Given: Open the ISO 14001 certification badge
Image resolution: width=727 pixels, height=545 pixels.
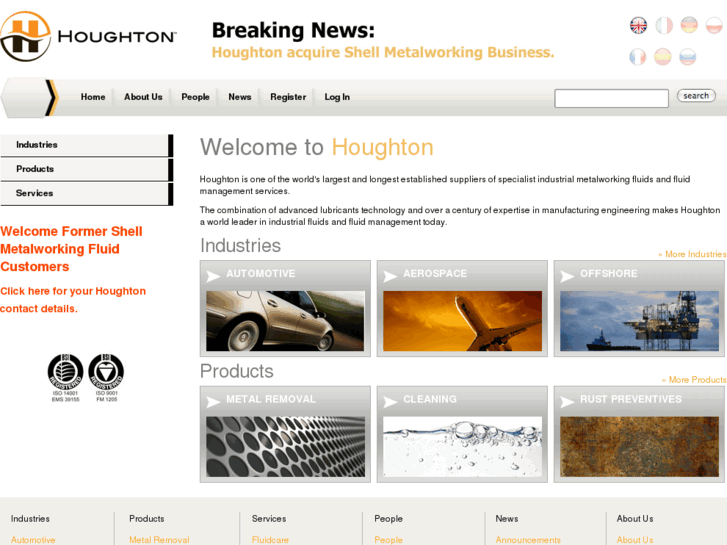Looking at the screenshot, I should click(65, 378).
